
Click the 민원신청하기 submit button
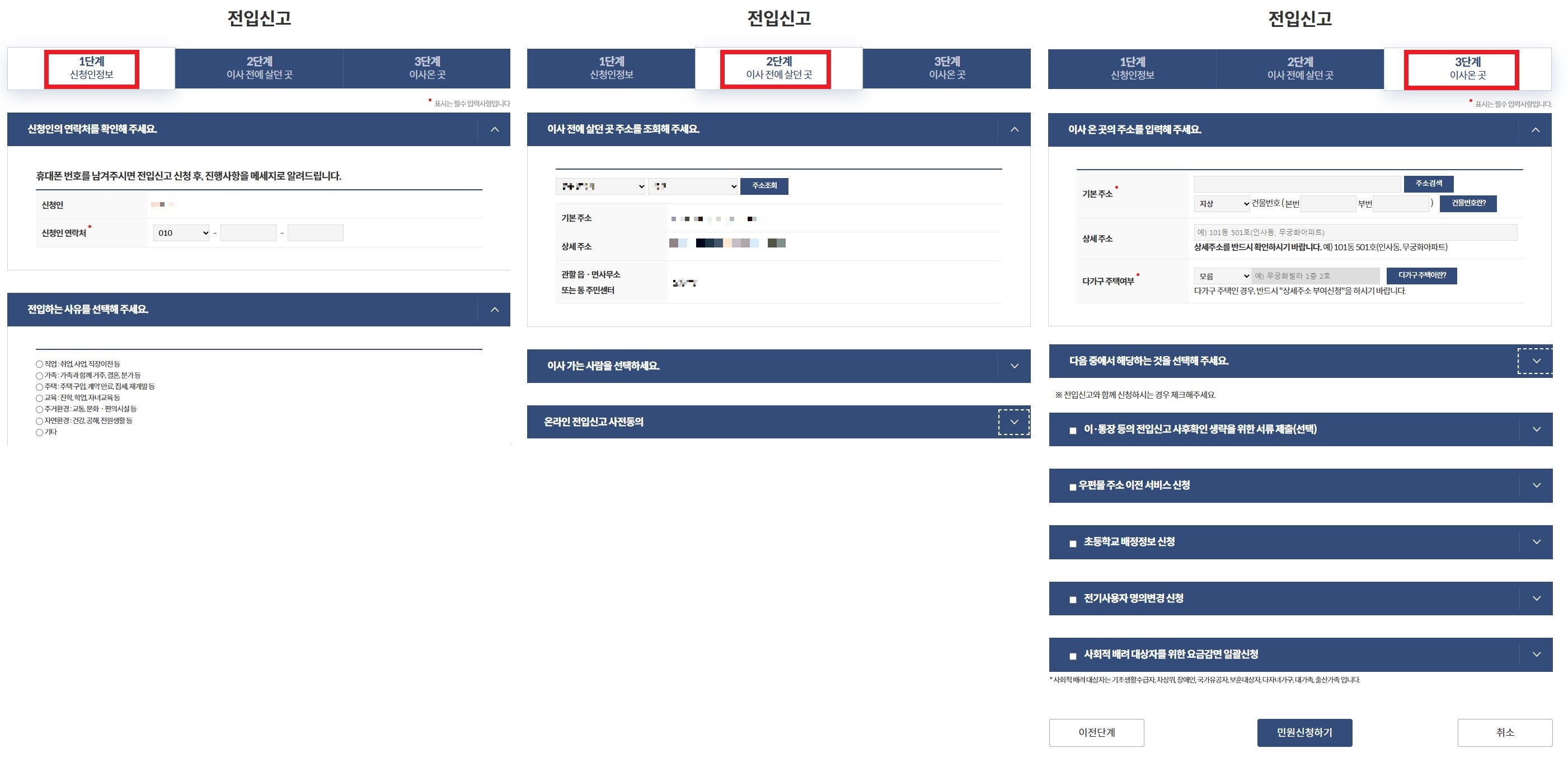1304,733
